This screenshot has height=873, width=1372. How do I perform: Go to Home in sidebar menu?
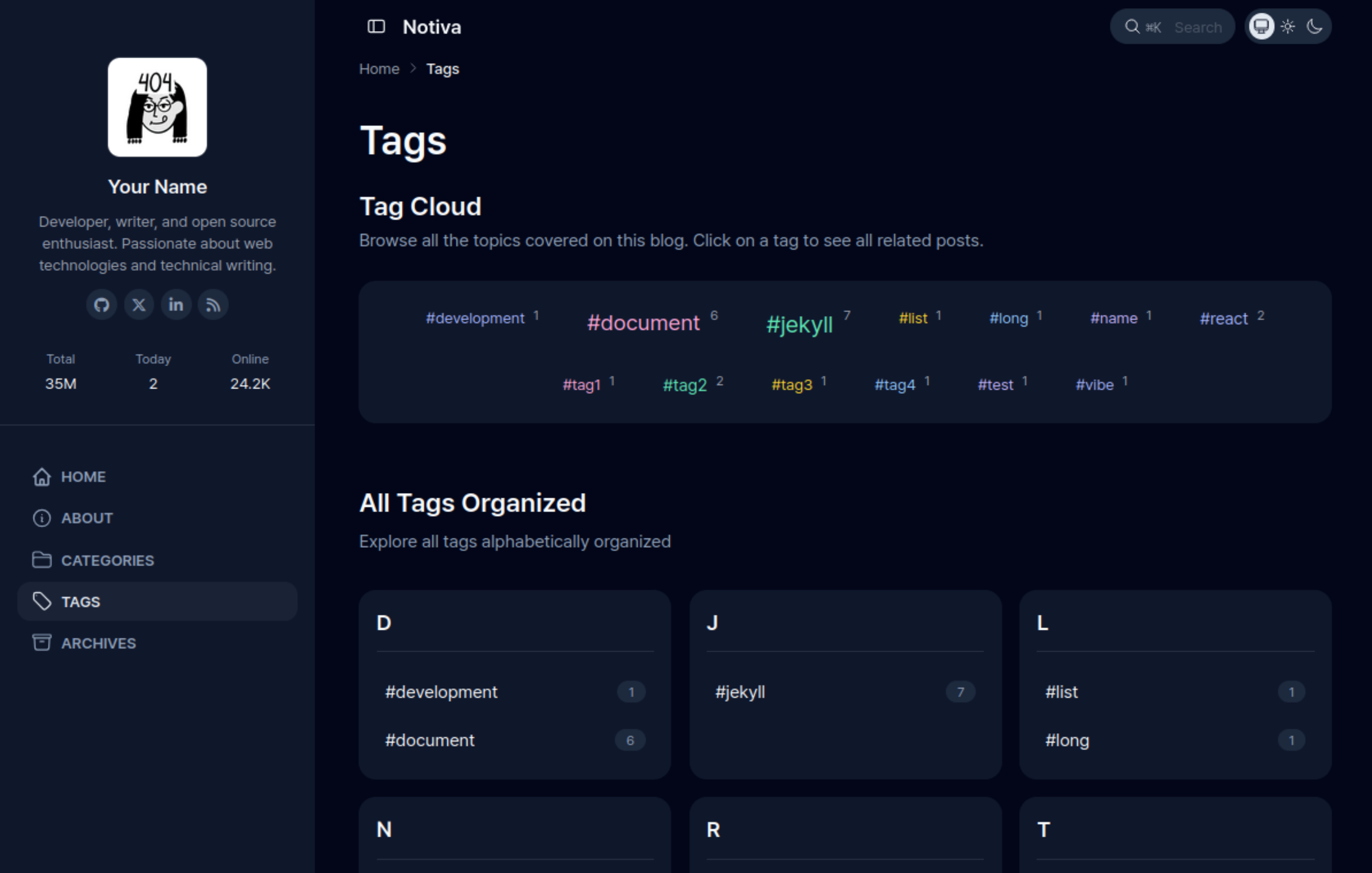tap(83, 477)
